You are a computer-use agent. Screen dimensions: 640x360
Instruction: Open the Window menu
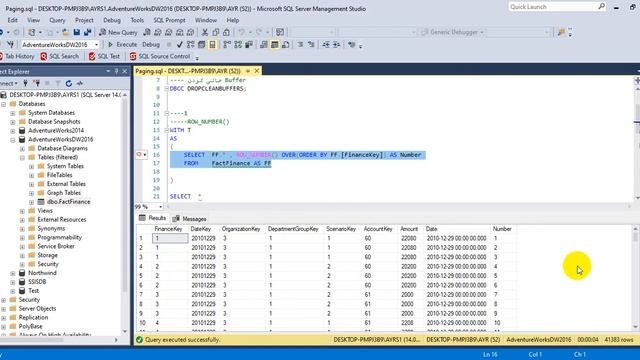[206, 20]
